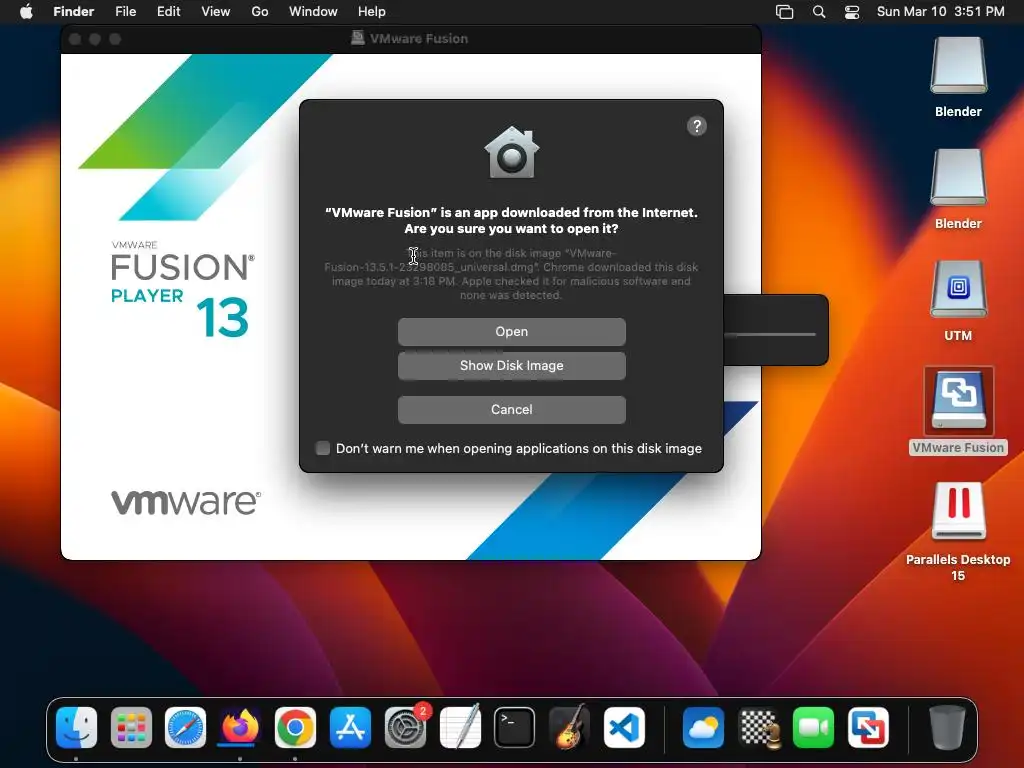Open the Go menu

pyautogui.click(x=260, y=12)
